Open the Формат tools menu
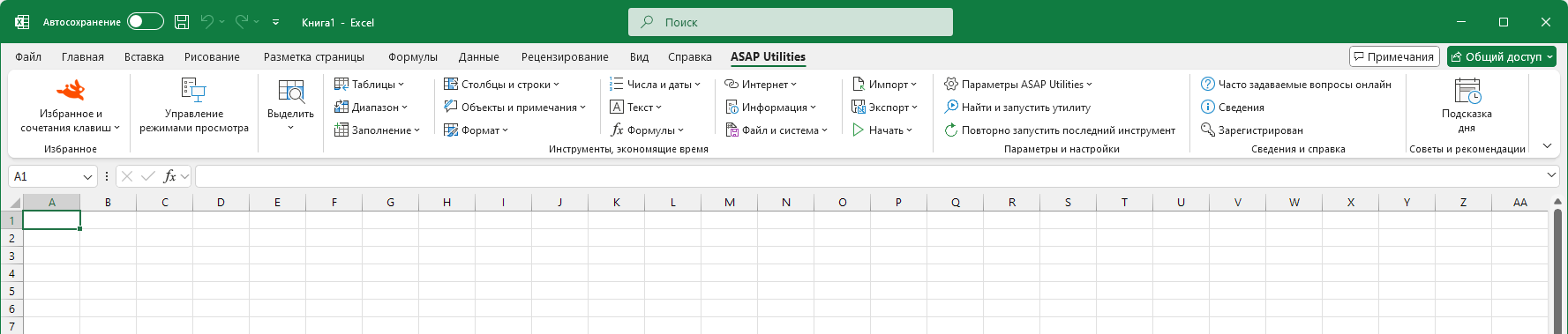 476,130
